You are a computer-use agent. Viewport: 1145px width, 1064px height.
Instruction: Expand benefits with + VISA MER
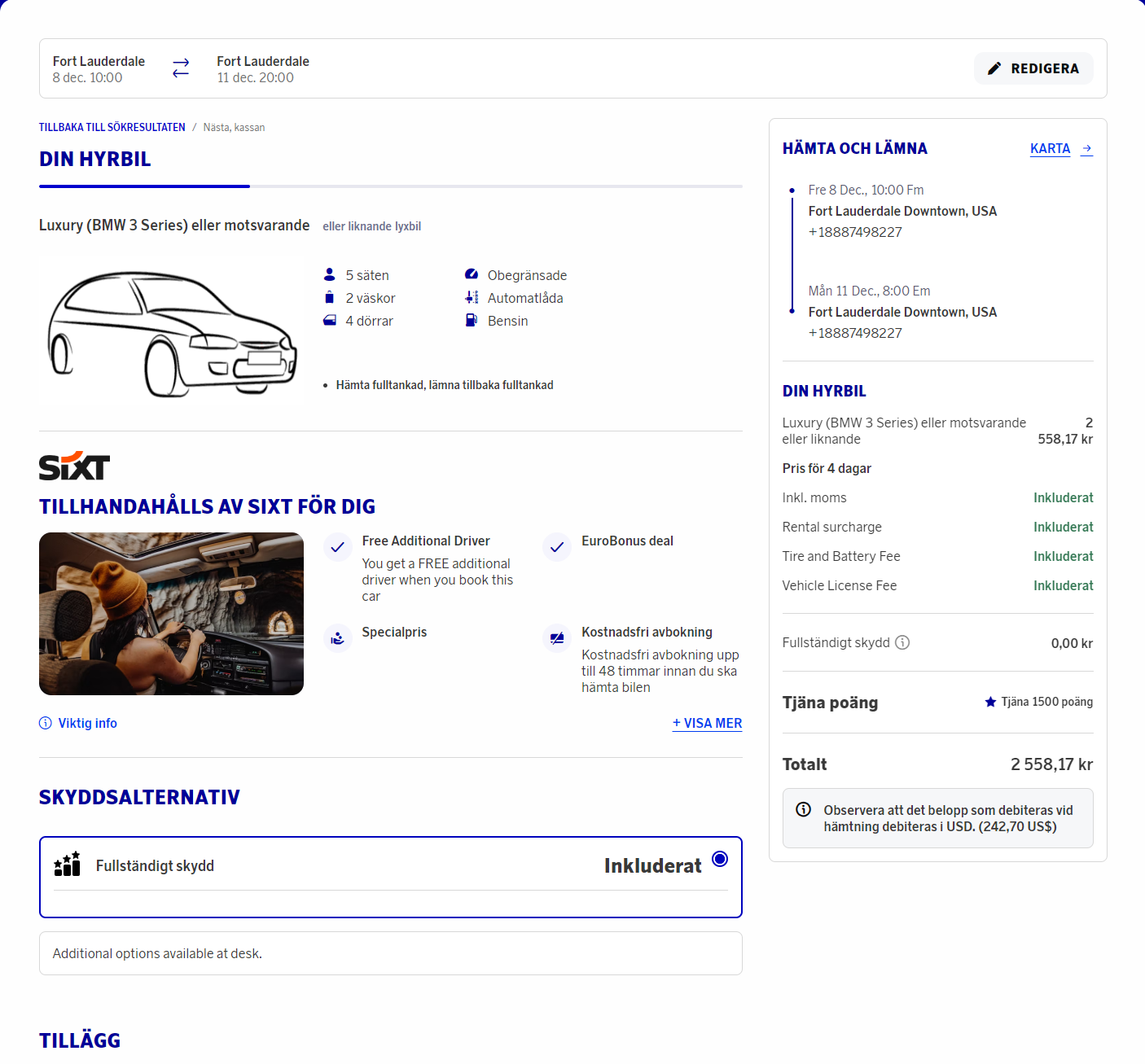pyautogui.click(x=707, y=723)
